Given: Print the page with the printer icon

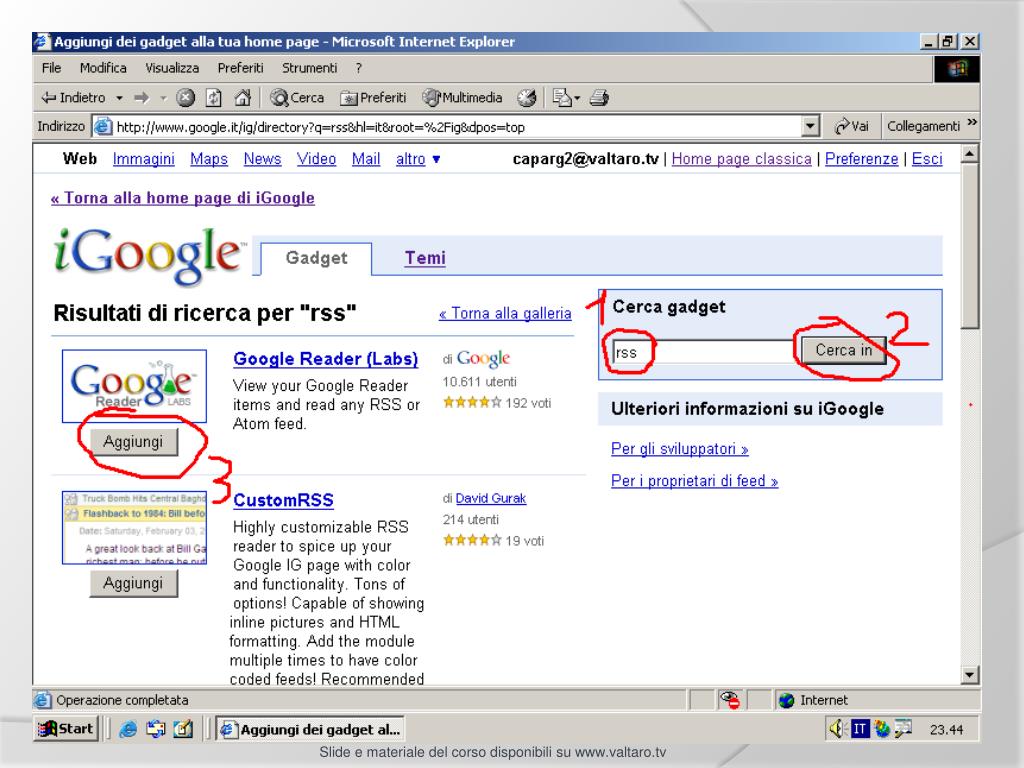Looking at the screenshot, I should tap(599, 98).
